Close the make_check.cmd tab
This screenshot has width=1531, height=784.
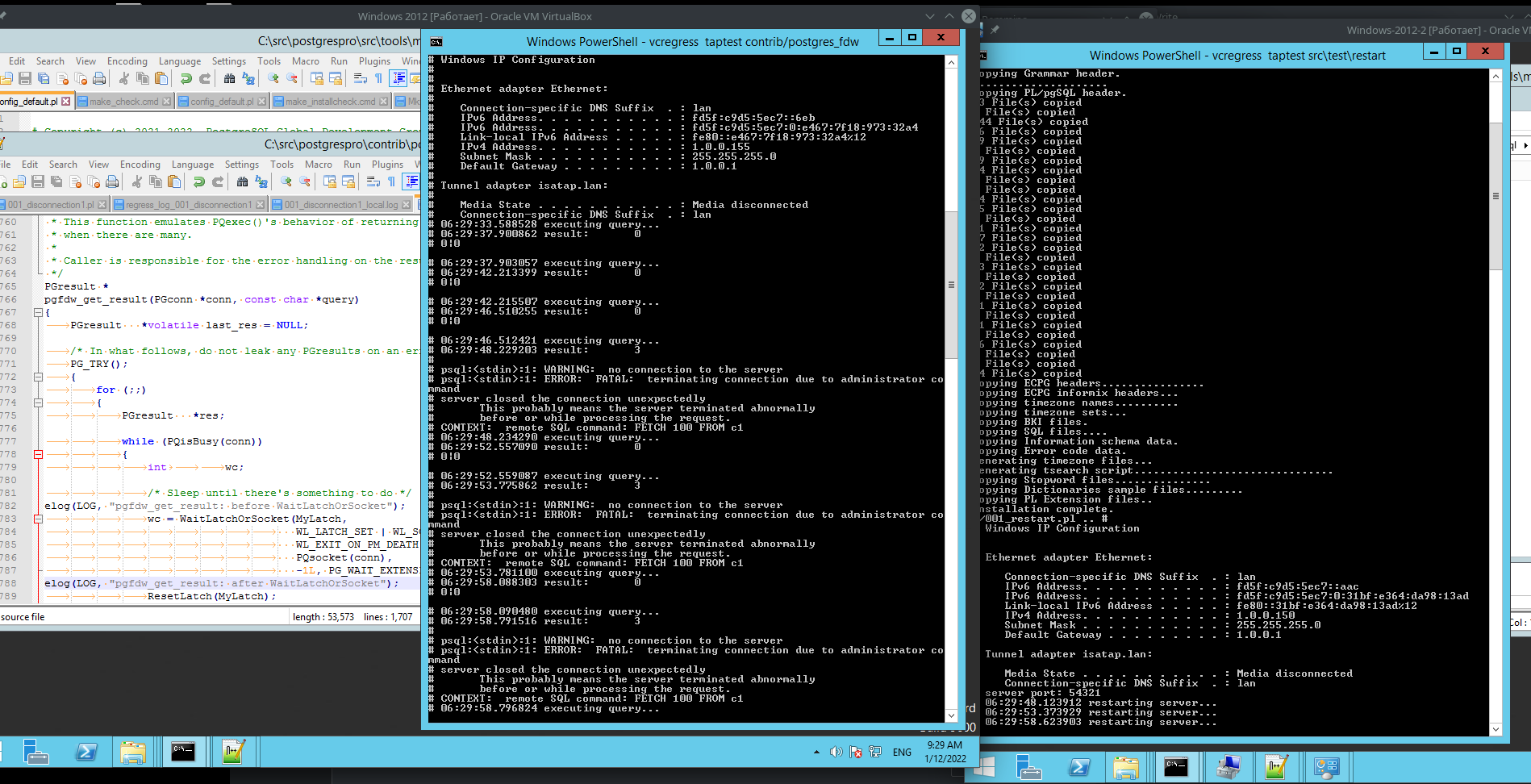pyautogui.click(x=167, y=102)
